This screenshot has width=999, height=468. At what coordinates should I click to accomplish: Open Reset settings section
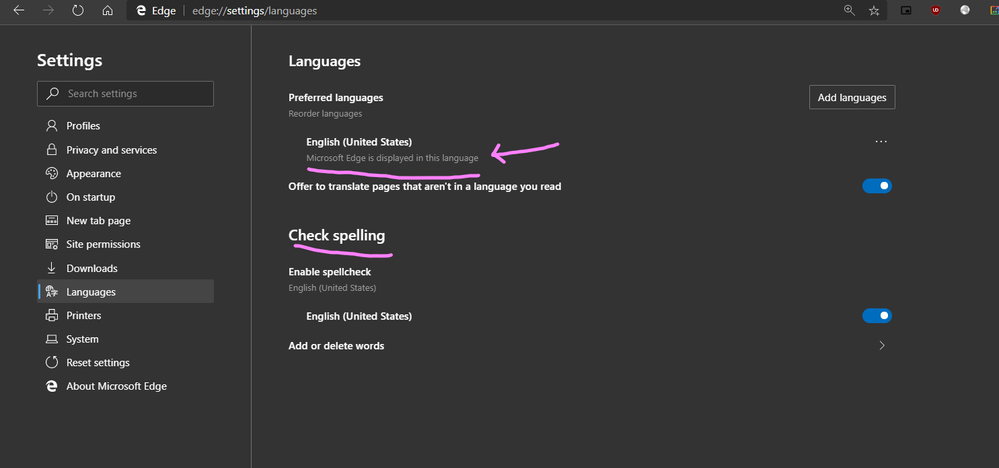tap(126, 362)
